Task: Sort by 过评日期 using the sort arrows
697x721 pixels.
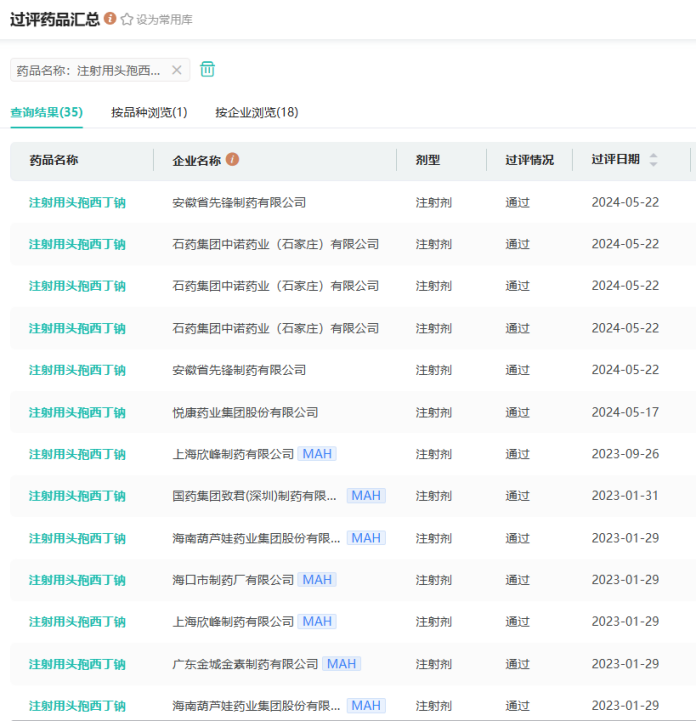Action: [x=654, y=160]
